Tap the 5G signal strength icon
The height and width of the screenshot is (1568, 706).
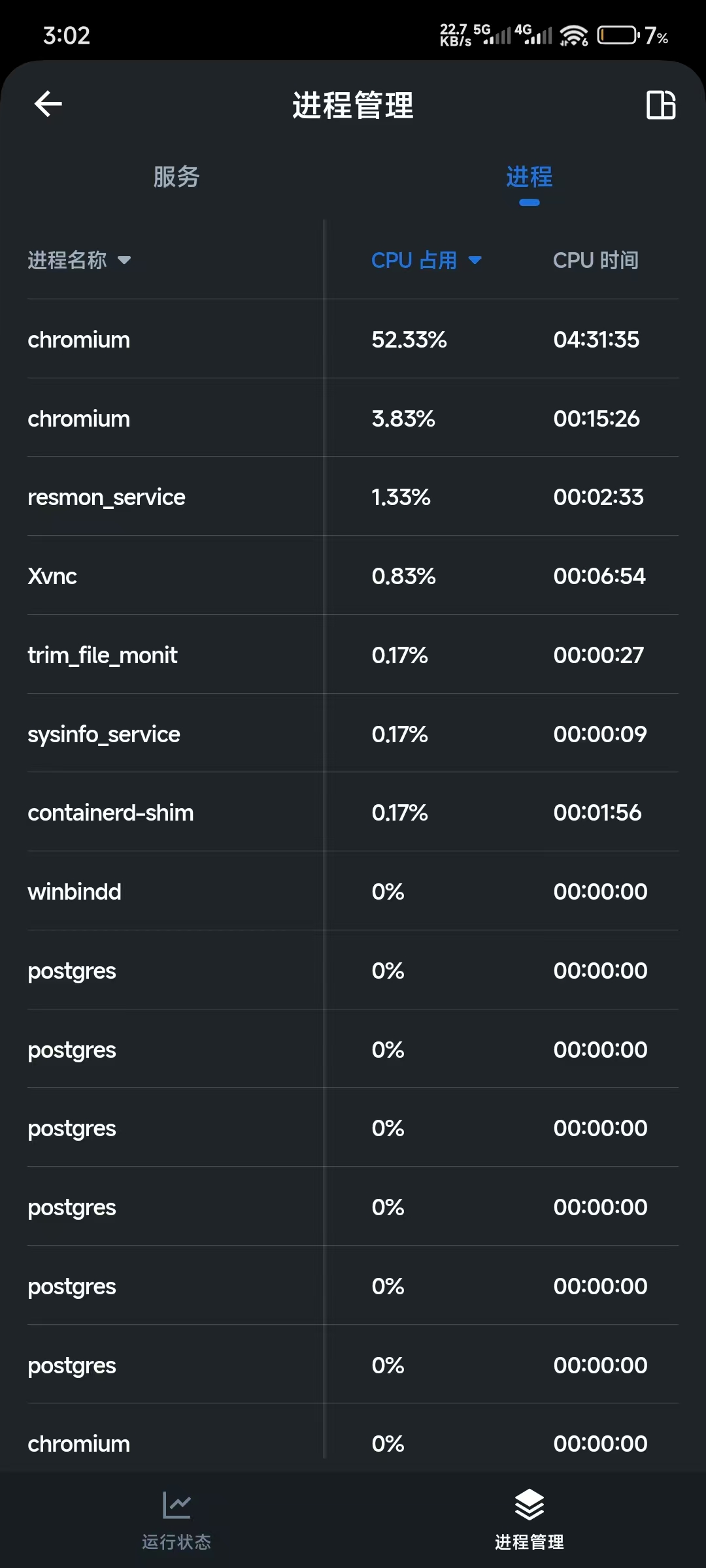point(496,35)
